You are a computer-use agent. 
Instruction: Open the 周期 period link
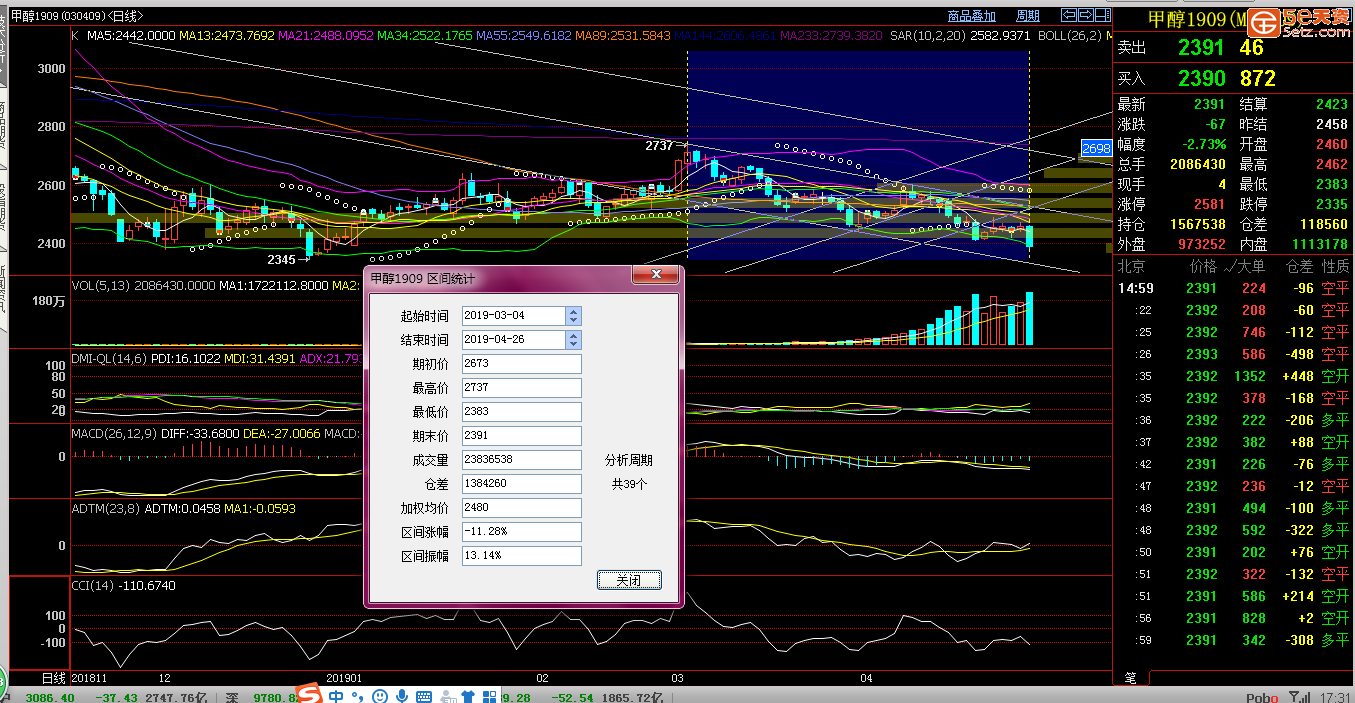tap(1028, 16)
